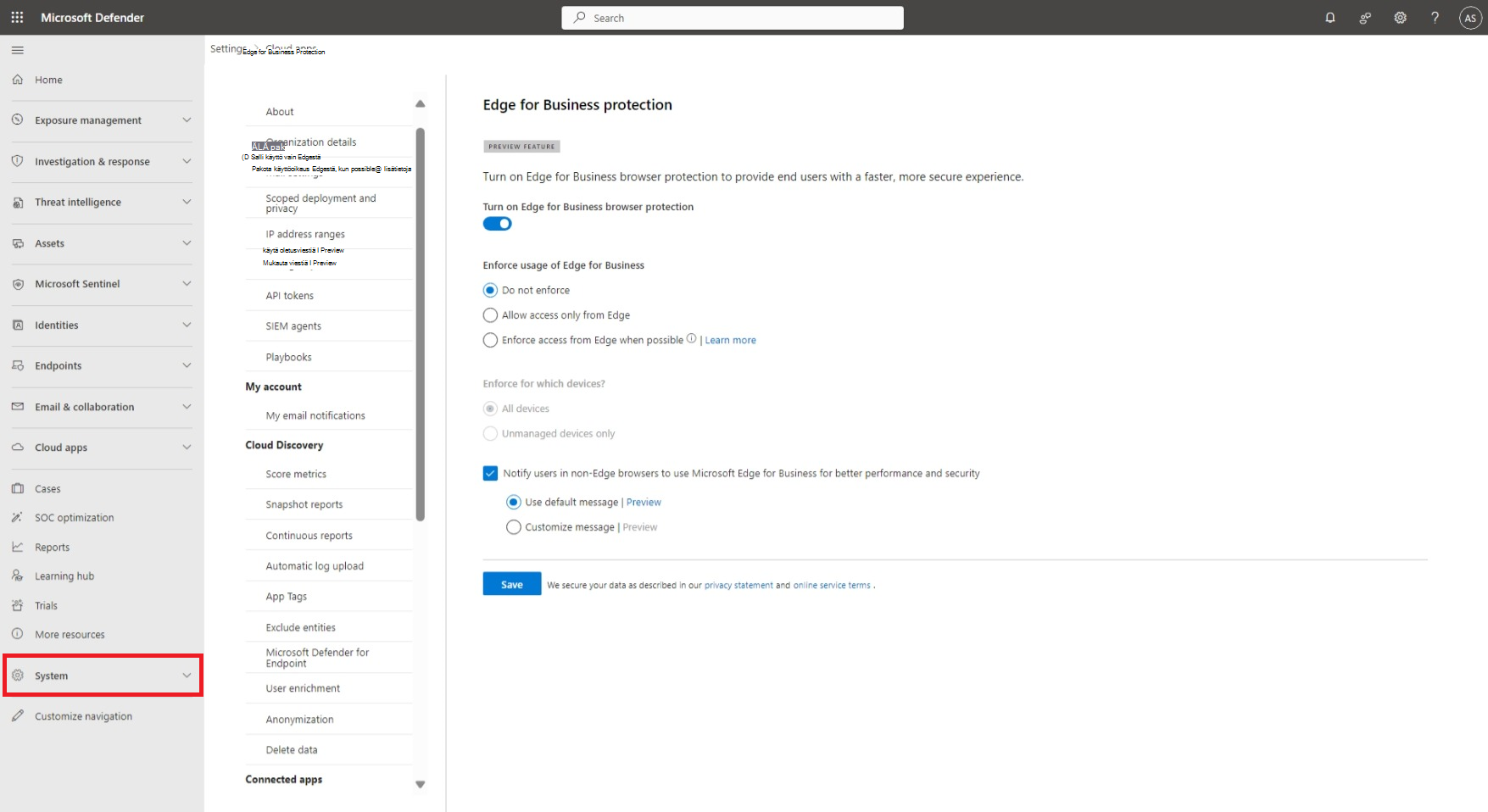The height and width of the screenshot is (812, 1488).
Task: Expand Microsoft Sentinel chevron
Action: [x=187, y=284]
